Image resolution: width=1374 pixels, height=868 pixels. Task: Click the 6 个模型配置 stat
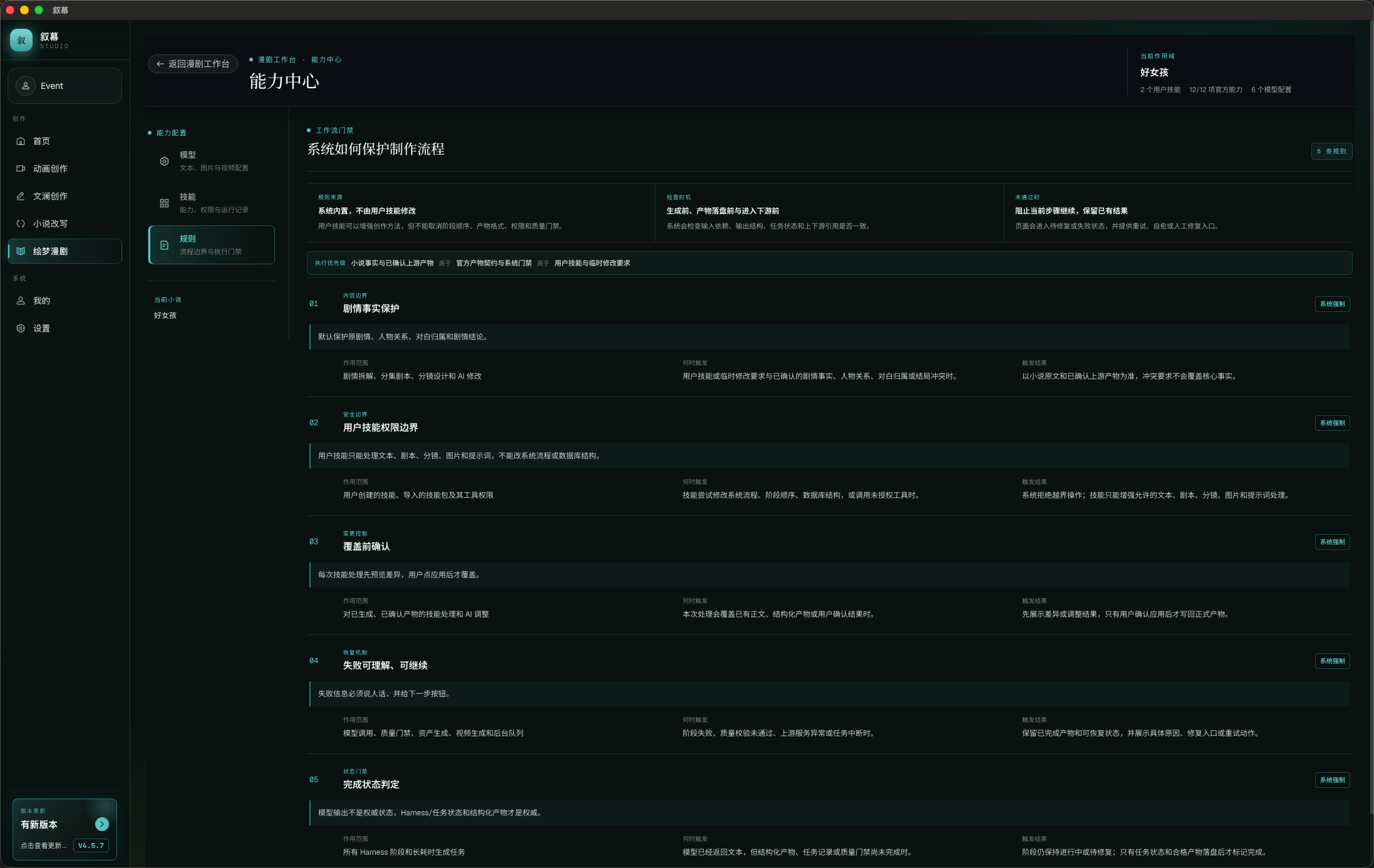tap(1271, 90)
